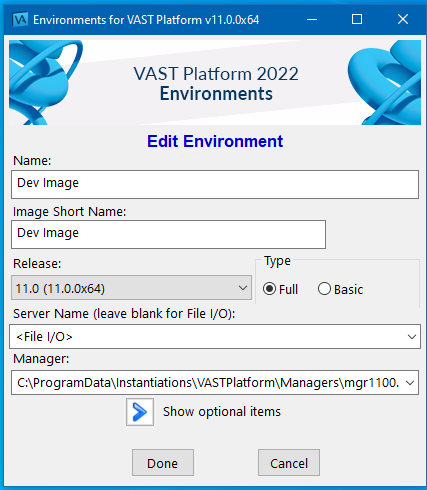Click into the Name text field
This screenshot has height=490, width=427.
[x=215, y=184]
